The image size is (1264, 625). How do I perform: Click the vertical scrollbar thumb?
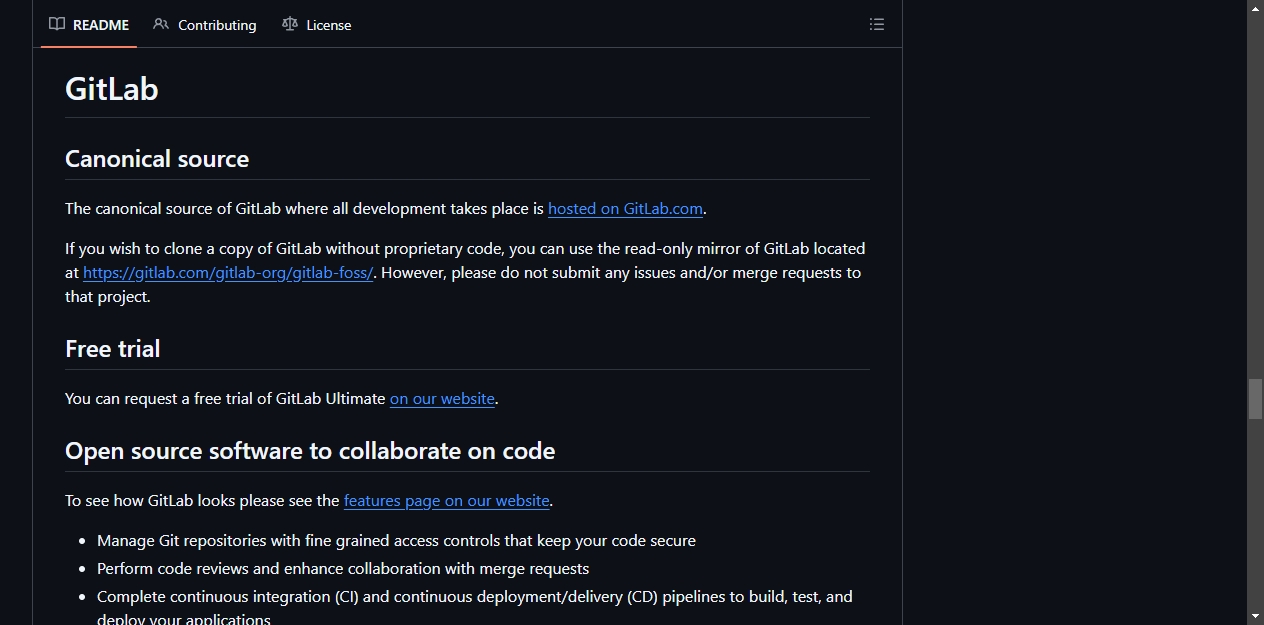1255,399
